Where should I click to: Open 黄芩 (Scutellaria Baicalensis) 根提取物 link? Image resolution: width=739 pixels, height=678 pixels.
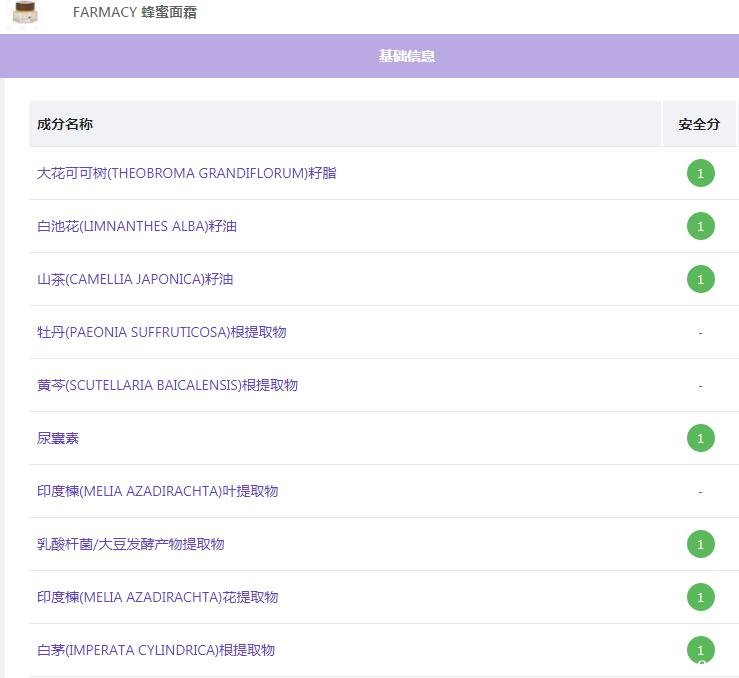(167, 385)
